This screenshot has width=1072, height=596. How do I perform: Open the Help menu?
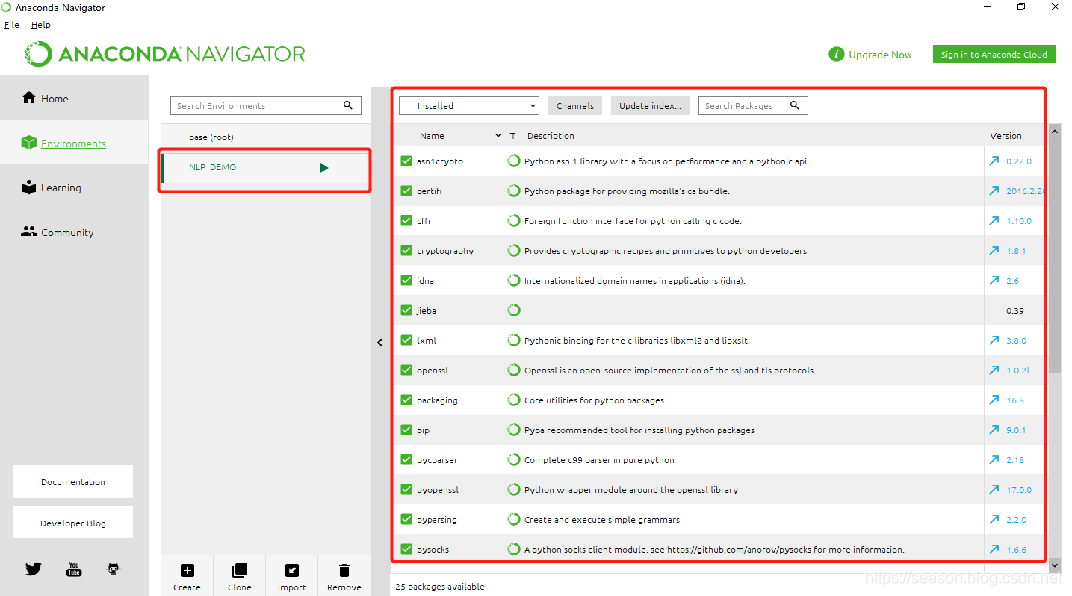pyautogui.click(x=40, y=25)
